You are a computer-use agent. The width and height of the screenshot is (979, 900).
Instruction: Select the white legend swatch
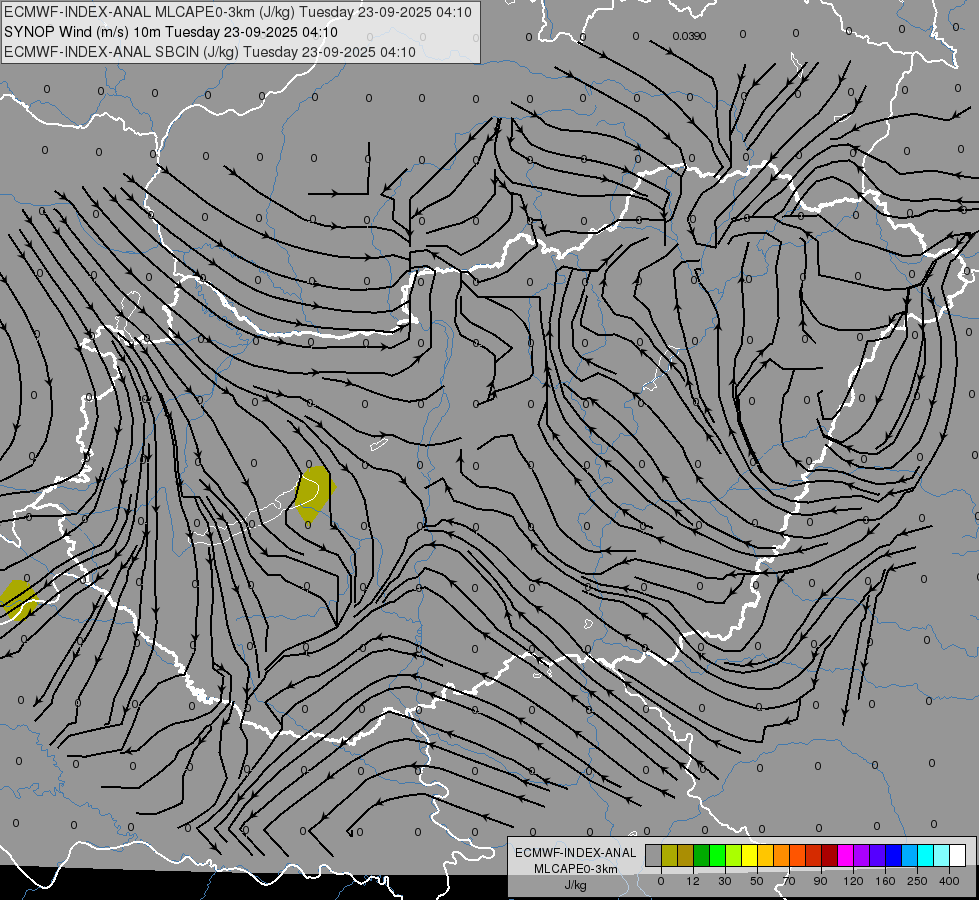point(958,855)
